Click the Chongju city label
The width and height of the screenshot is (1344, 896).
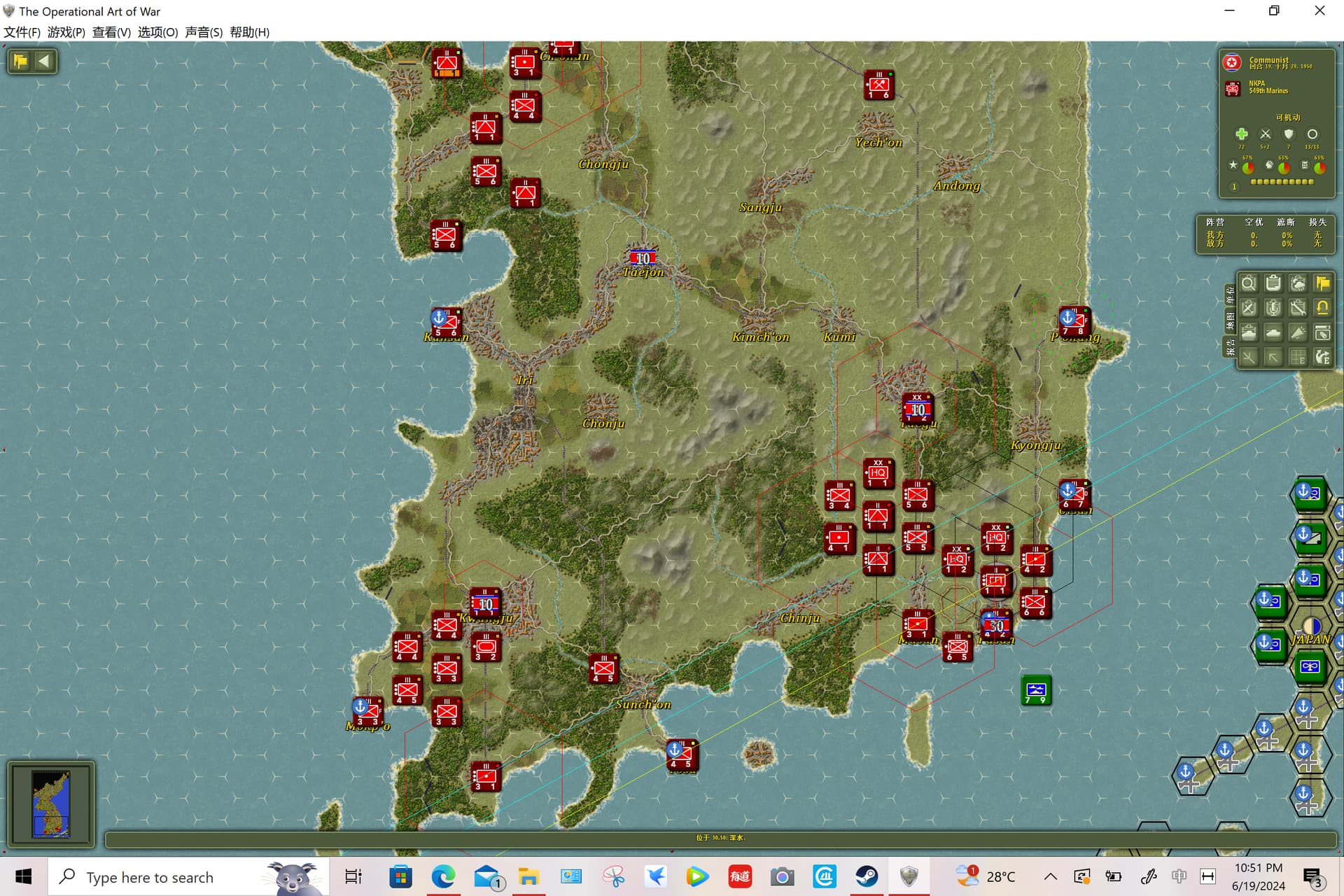pos(603,164)
